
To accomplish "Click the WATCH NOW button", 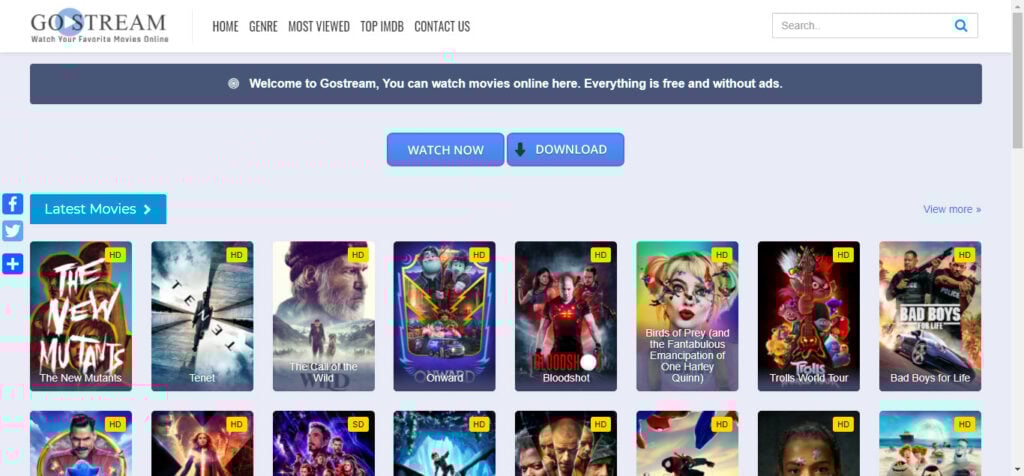I will [x=445, y=150].
